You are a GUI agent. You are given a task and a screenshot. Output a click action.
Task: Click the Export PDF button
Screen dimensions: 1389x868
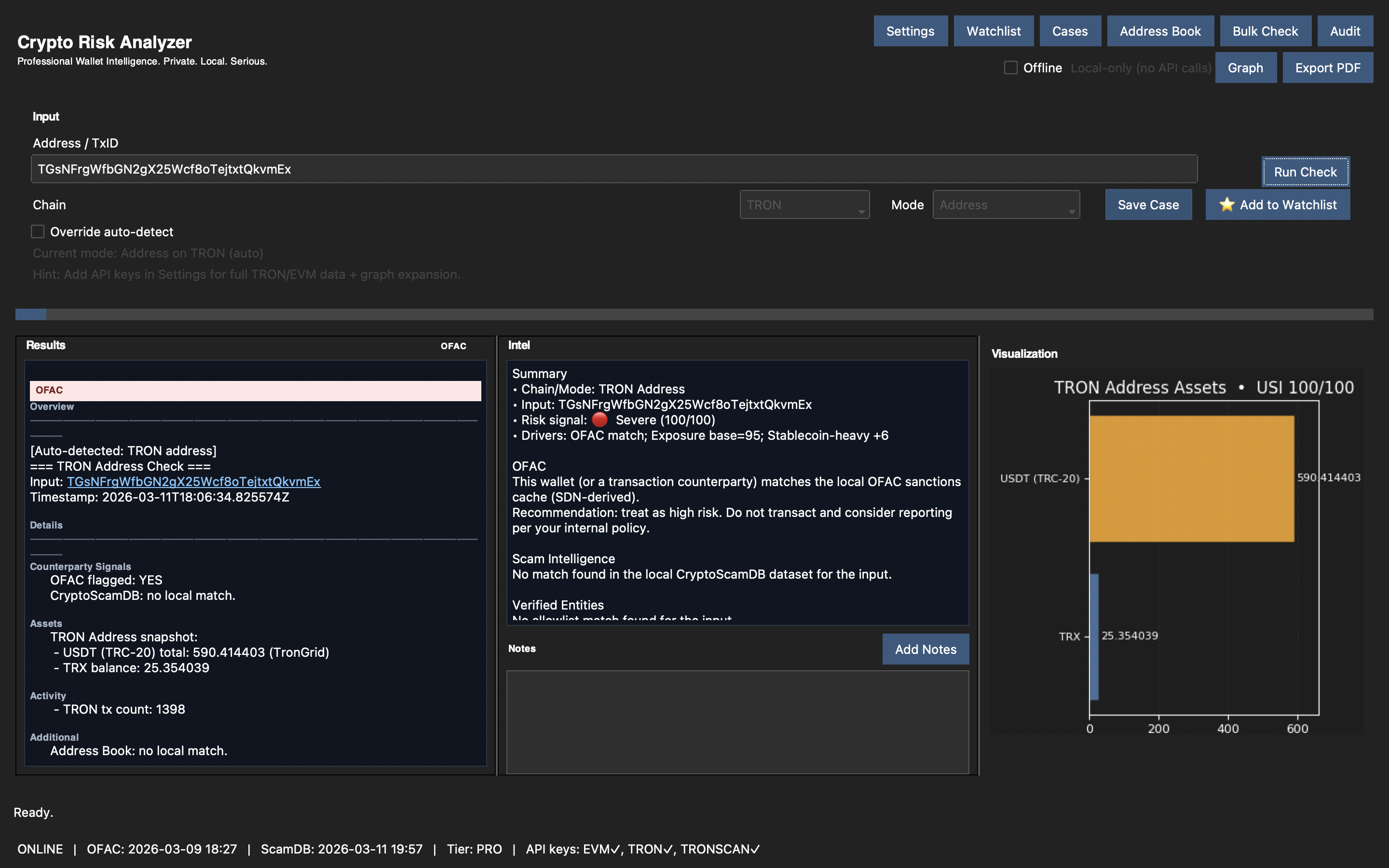tap(1328, 67)
